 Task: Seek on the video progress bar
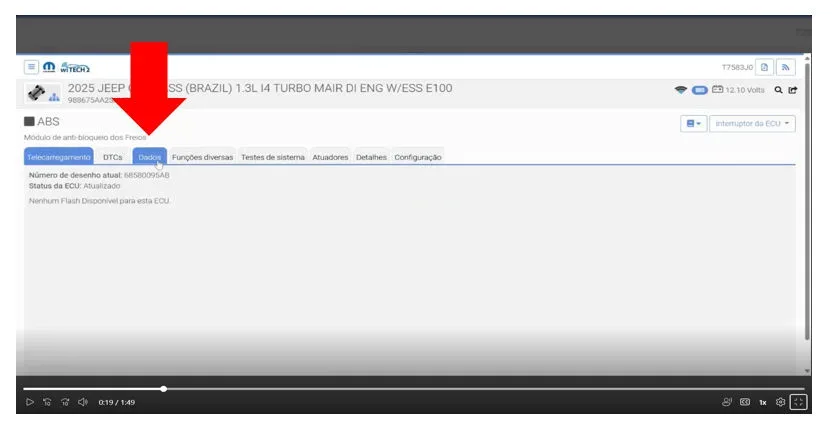pyautogui.click(x=414, y=389)
